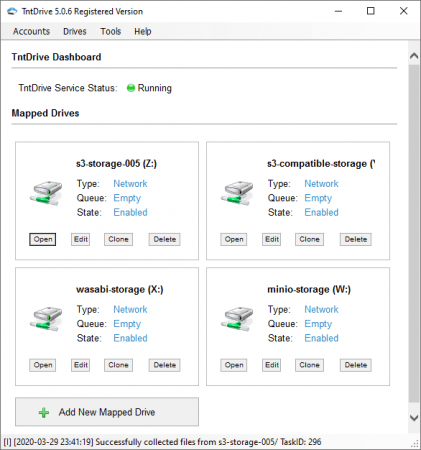Click the green Running status indicator
The image size is (421, 450).
[131, 88]
